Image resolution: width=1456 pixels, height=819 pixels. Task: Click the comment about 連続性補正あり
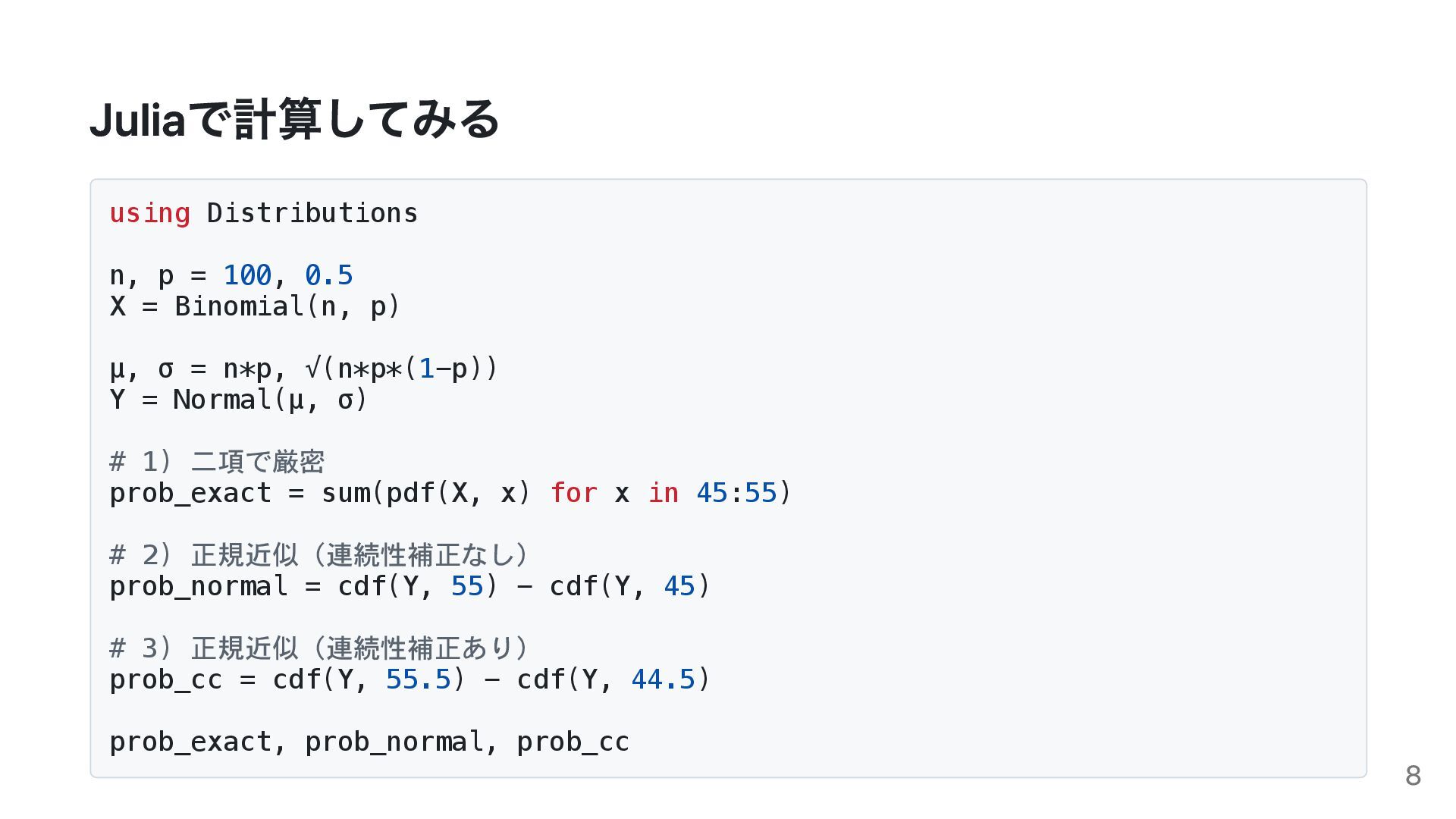319,648
